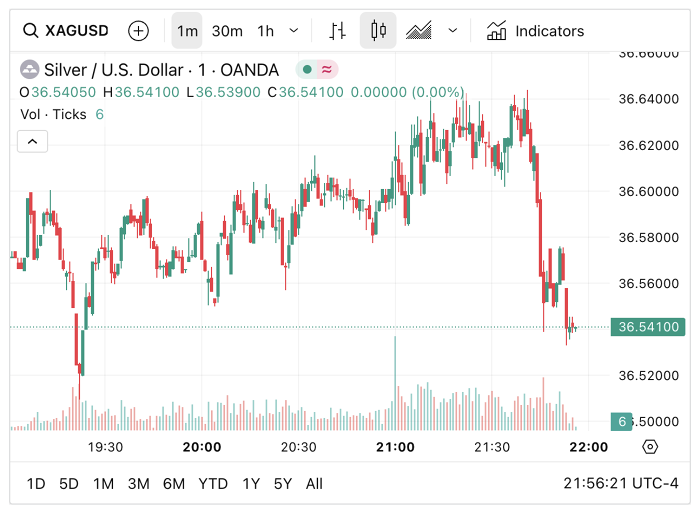Set range to 1Y
This screenshot has width=700, height=510.
251,484
